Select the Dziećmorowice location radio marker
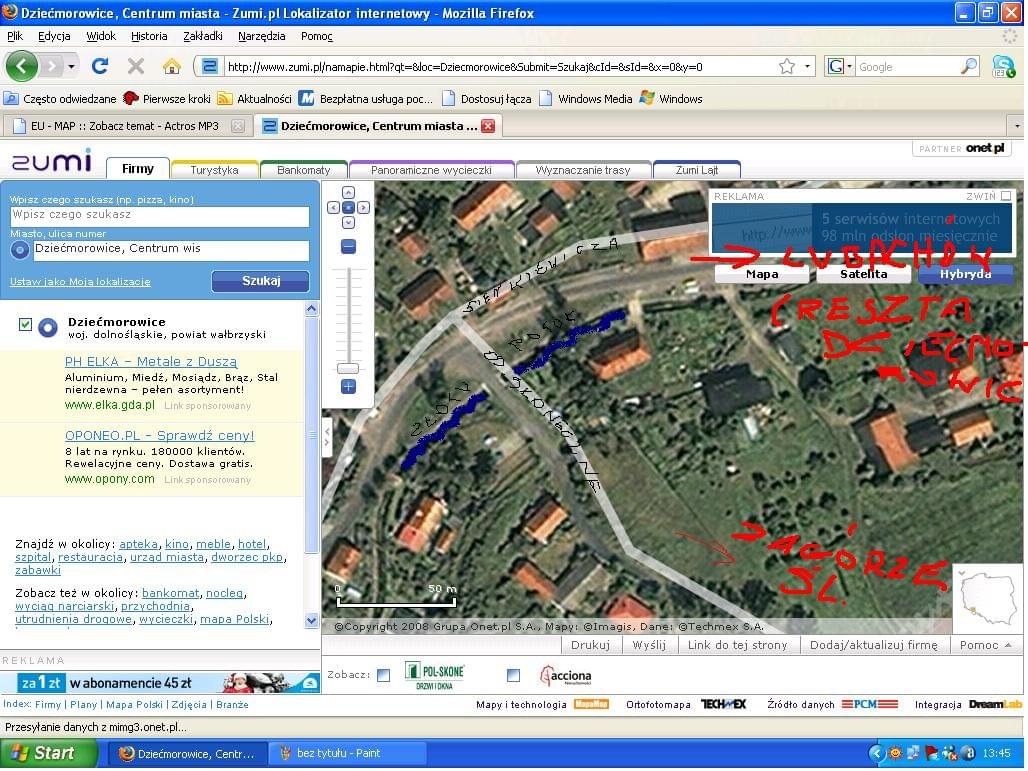1028x771 pixels. 48,327
